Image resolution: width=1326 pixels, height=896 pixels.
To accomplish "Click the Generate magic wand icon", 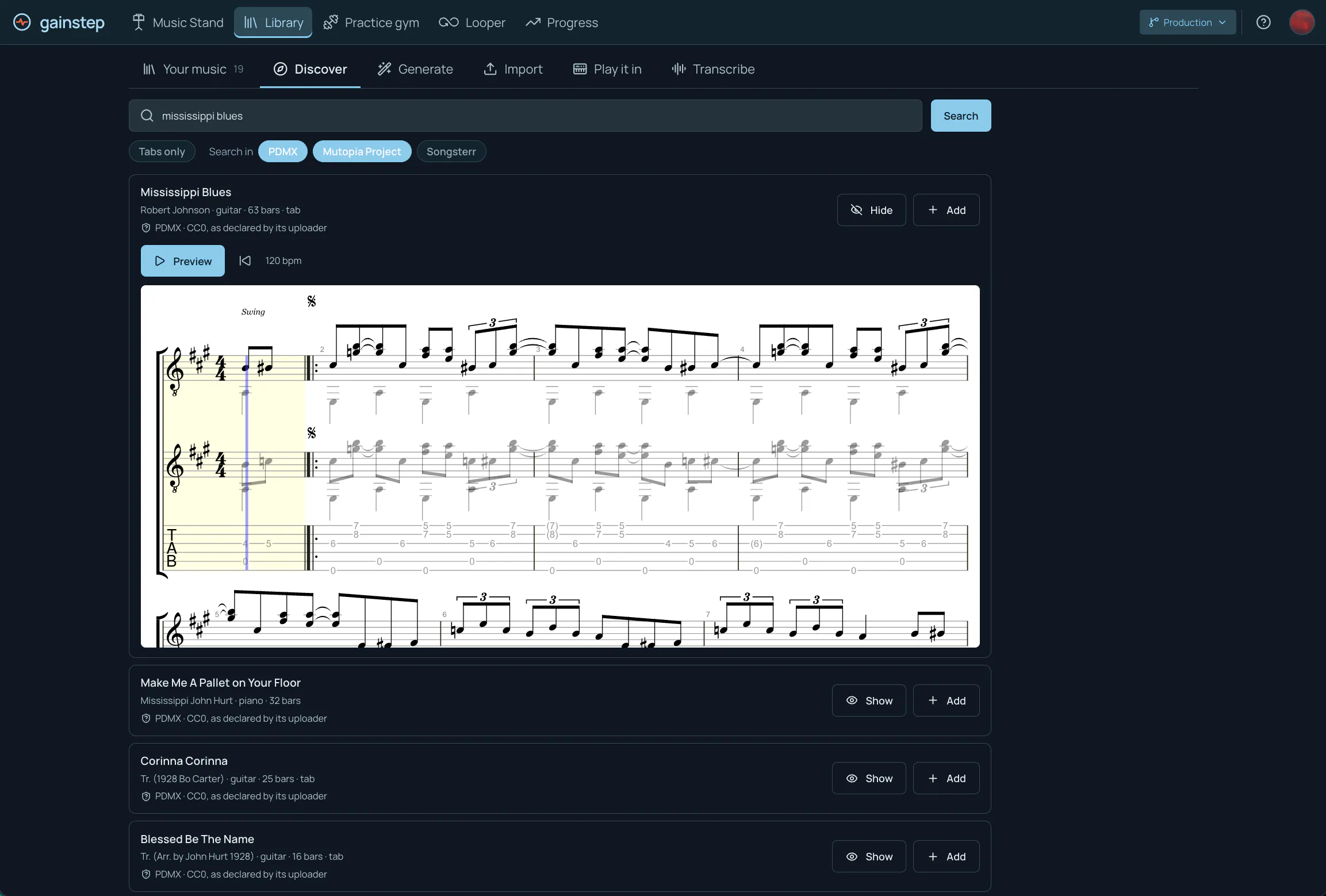I will point(384,69).
